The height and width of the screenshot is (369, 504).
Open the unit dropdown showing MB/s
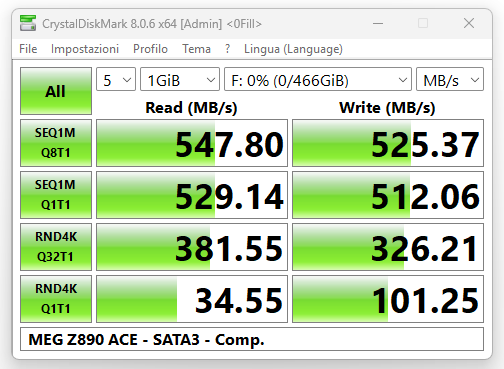point(450,79)
